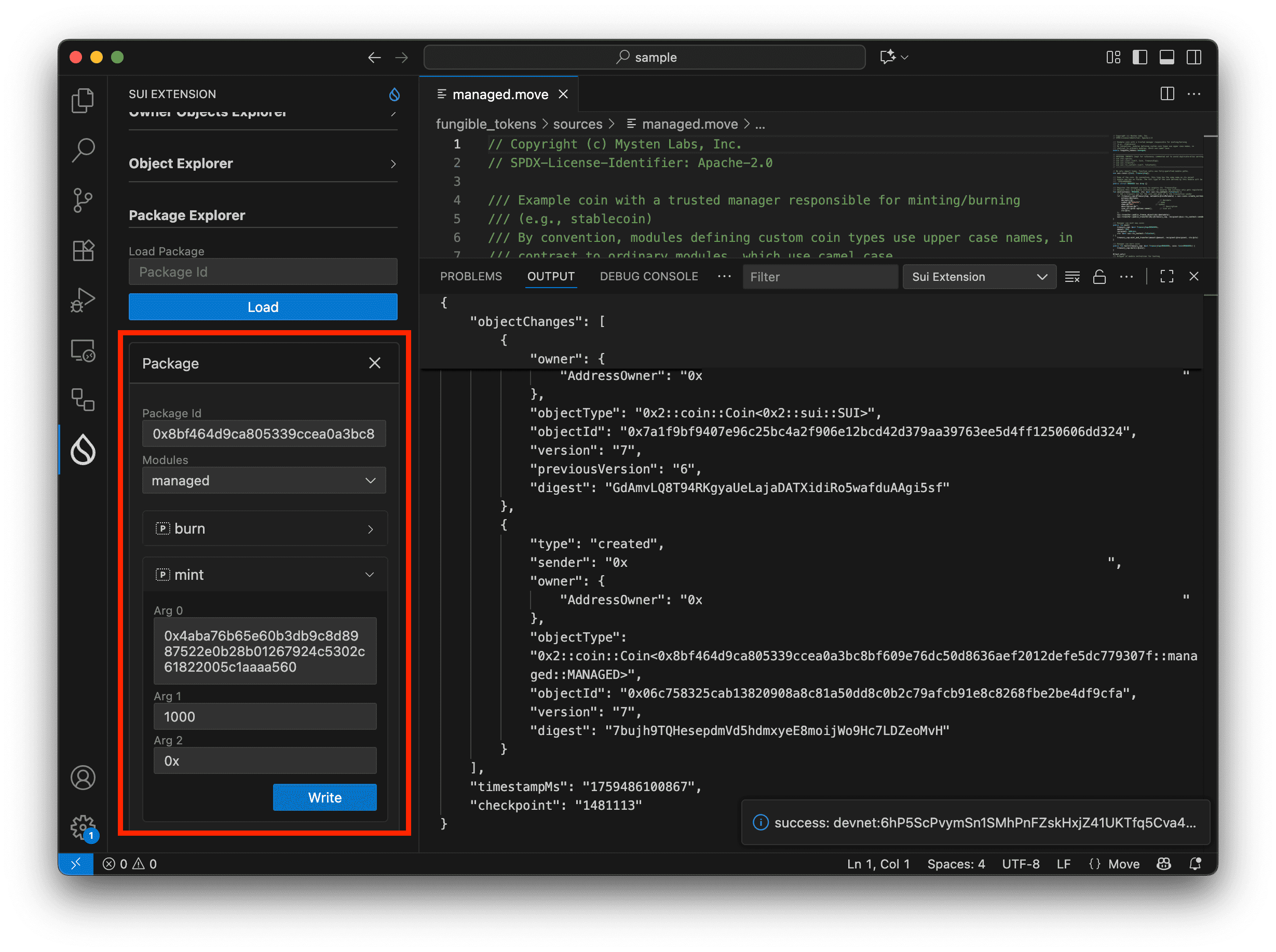Open the Accounts icon
This screenshot has width=1276, height=952.
coord(83,778)
